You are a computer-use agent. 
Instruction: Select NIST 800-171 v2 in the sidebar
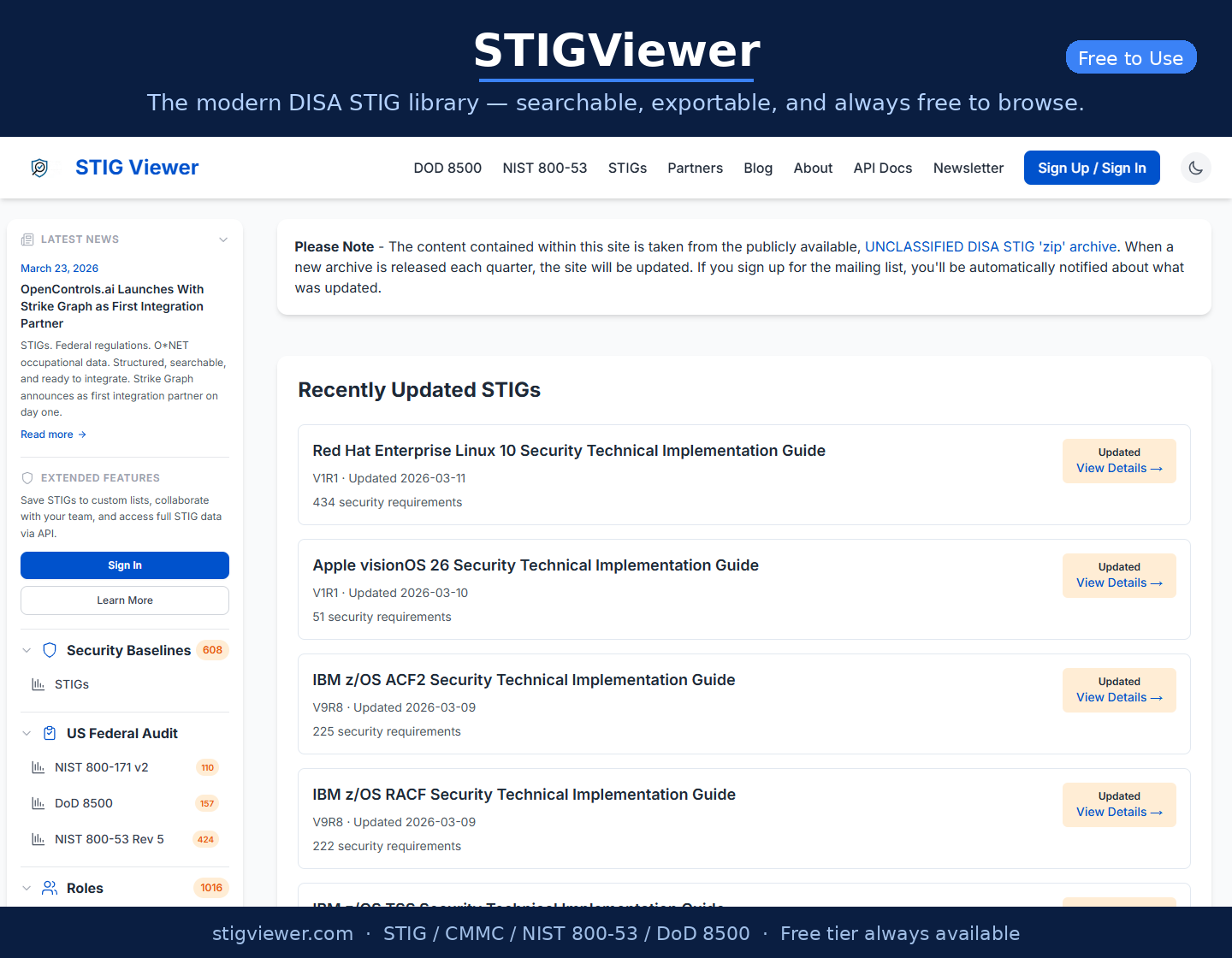[x=102, y=767]
